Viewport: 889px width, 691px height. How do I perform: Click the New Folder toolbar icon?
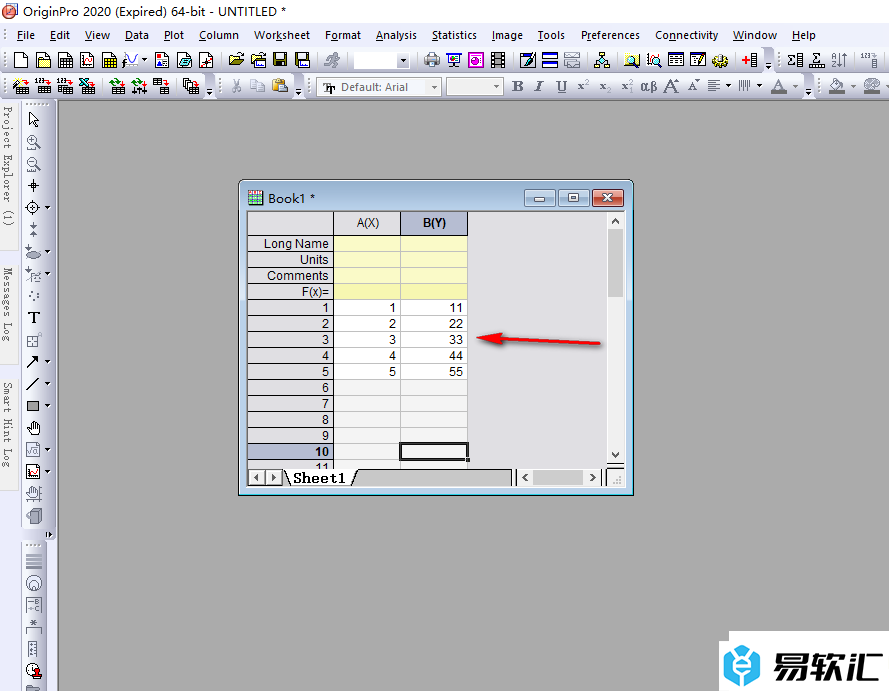tap(43, 60)
